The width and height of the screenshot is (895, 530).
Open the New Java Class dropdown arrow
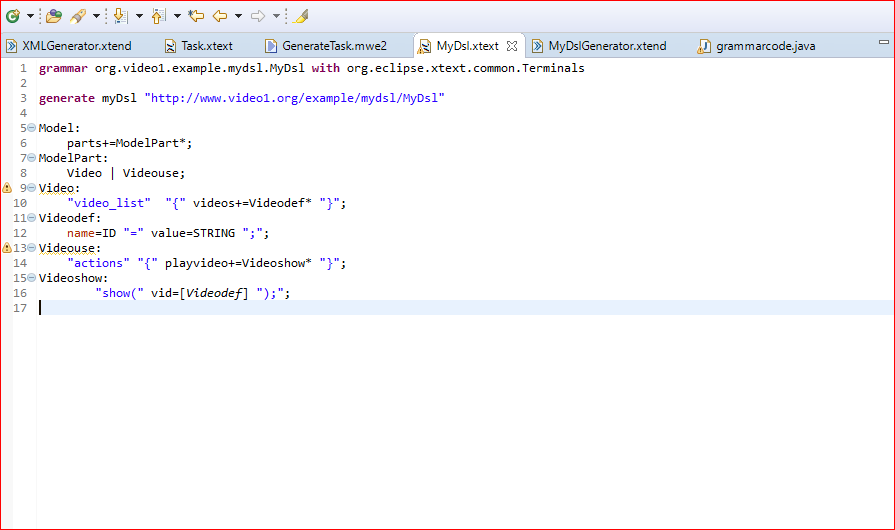tap(30, 17)
